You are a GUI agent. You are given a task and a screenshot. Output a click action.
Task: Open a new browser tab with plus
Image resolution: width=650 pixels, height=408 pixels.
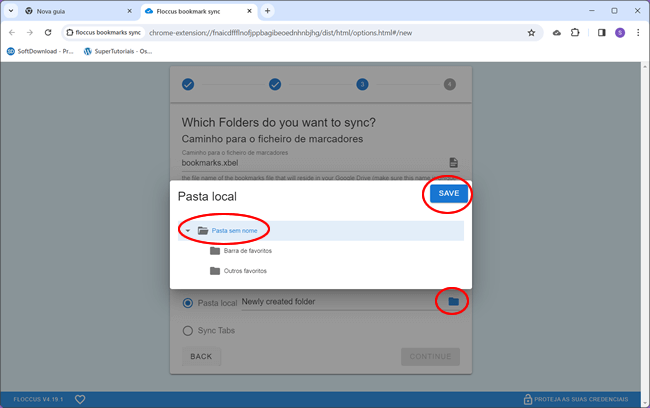point(267,11)
